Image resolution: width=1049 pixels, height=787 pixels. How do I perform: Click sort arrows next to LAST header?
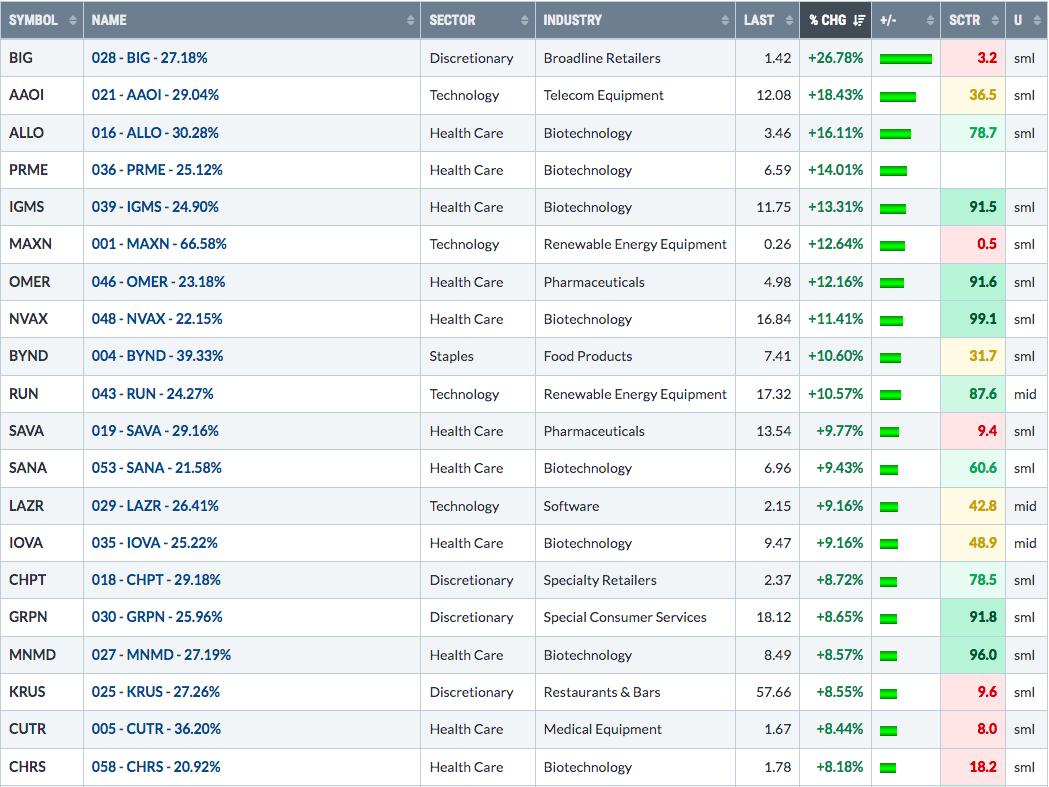pos(789,20)
